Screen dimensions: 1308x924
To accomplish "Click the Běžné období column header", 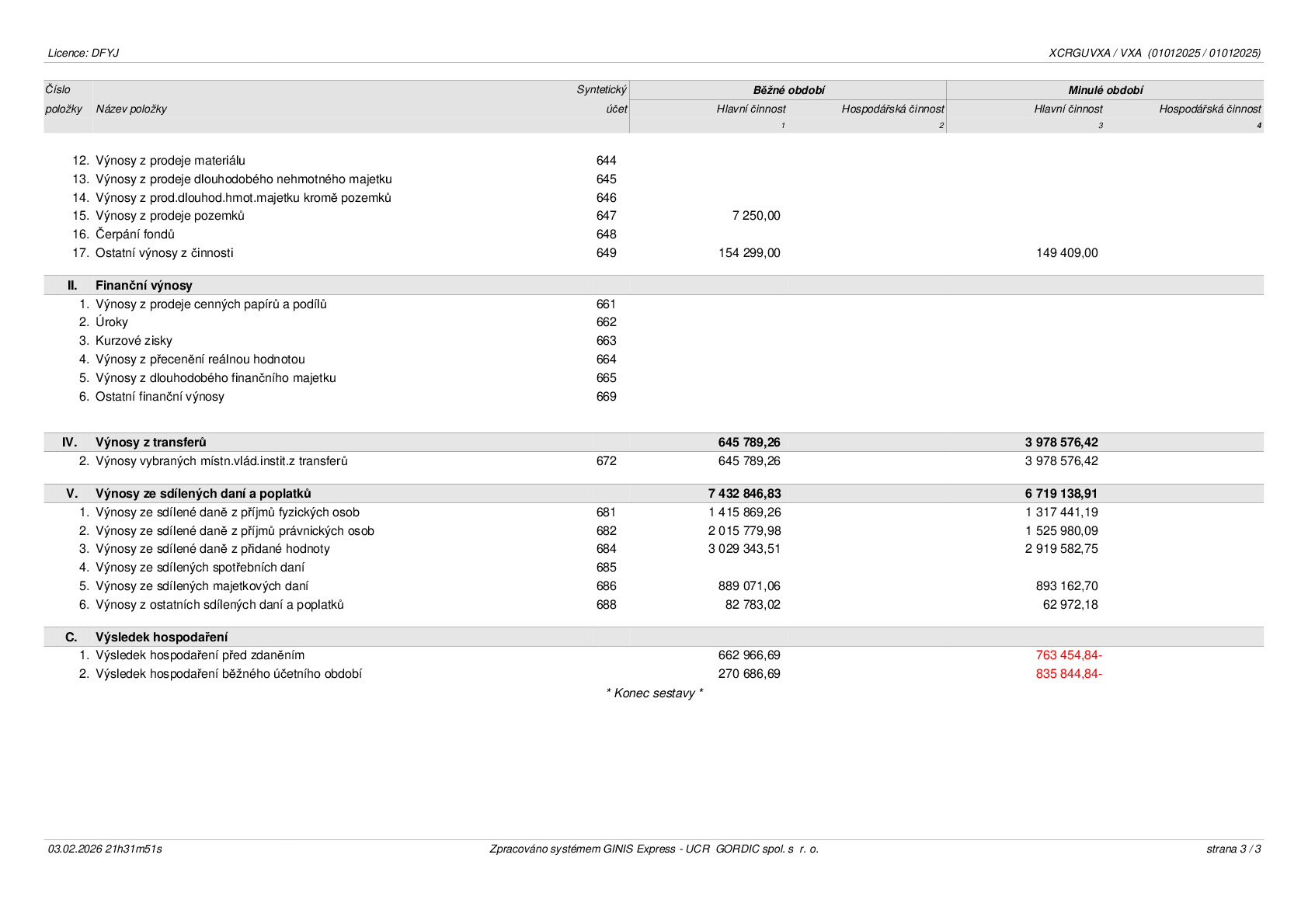I will (x=788, y=90).
